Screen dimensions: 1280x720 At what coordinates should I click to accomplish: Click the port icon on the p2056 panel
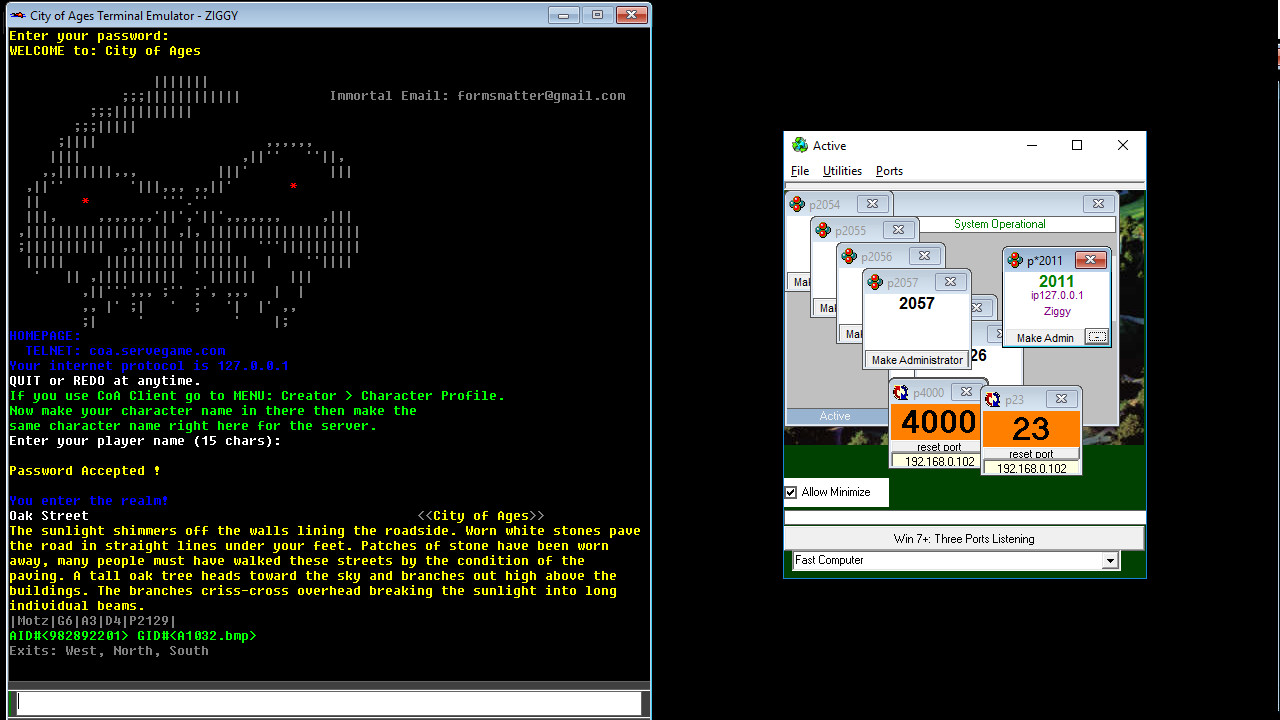tap(849, 255)
